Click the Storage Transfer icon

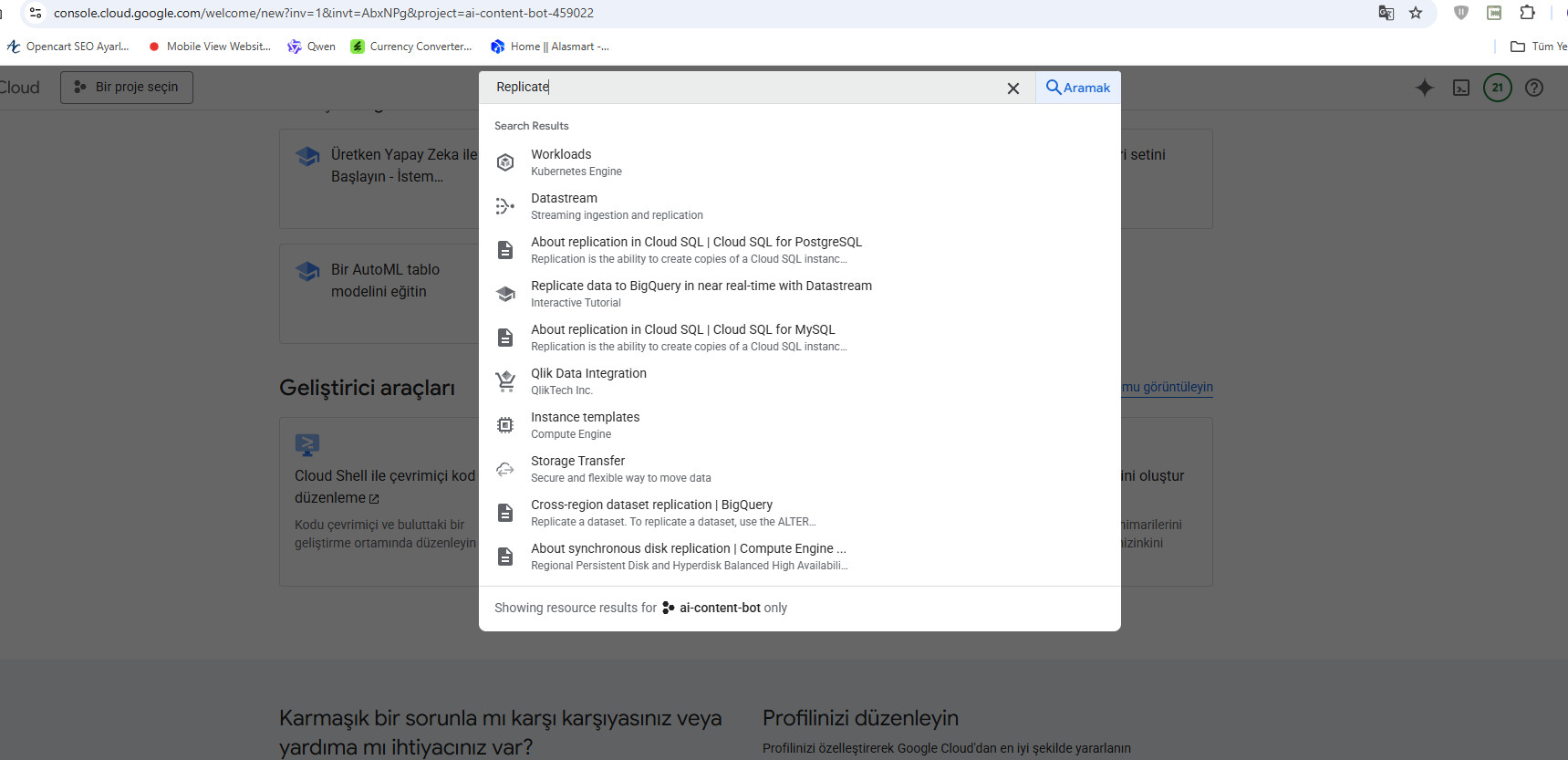[505, 469]
